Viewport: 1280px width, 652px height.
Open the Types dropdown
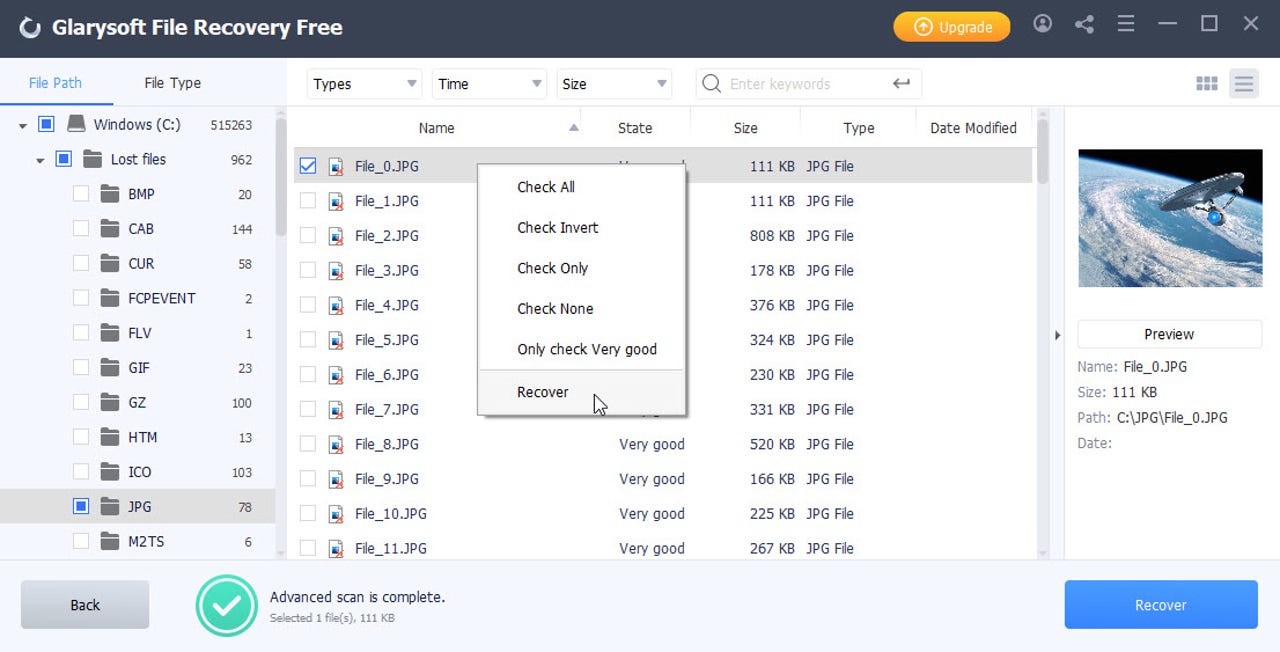[365, 84]
